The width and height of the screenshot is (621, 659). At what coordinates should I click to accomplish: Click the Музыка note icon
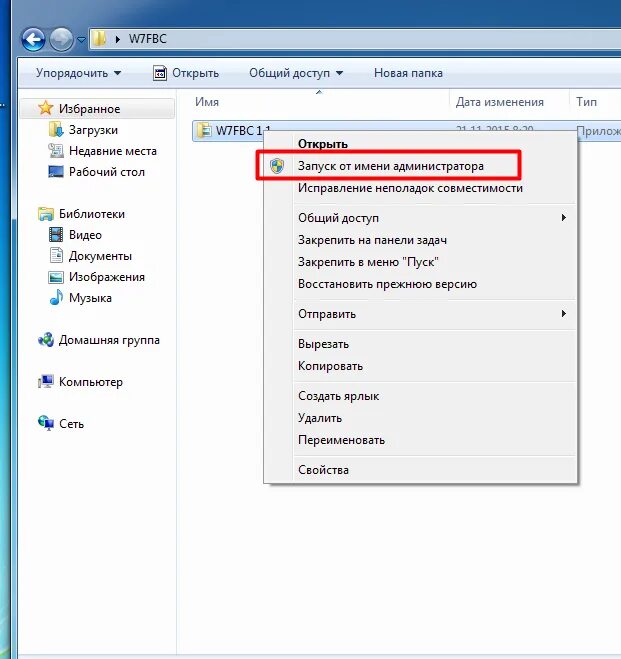[x=56, y=298]
